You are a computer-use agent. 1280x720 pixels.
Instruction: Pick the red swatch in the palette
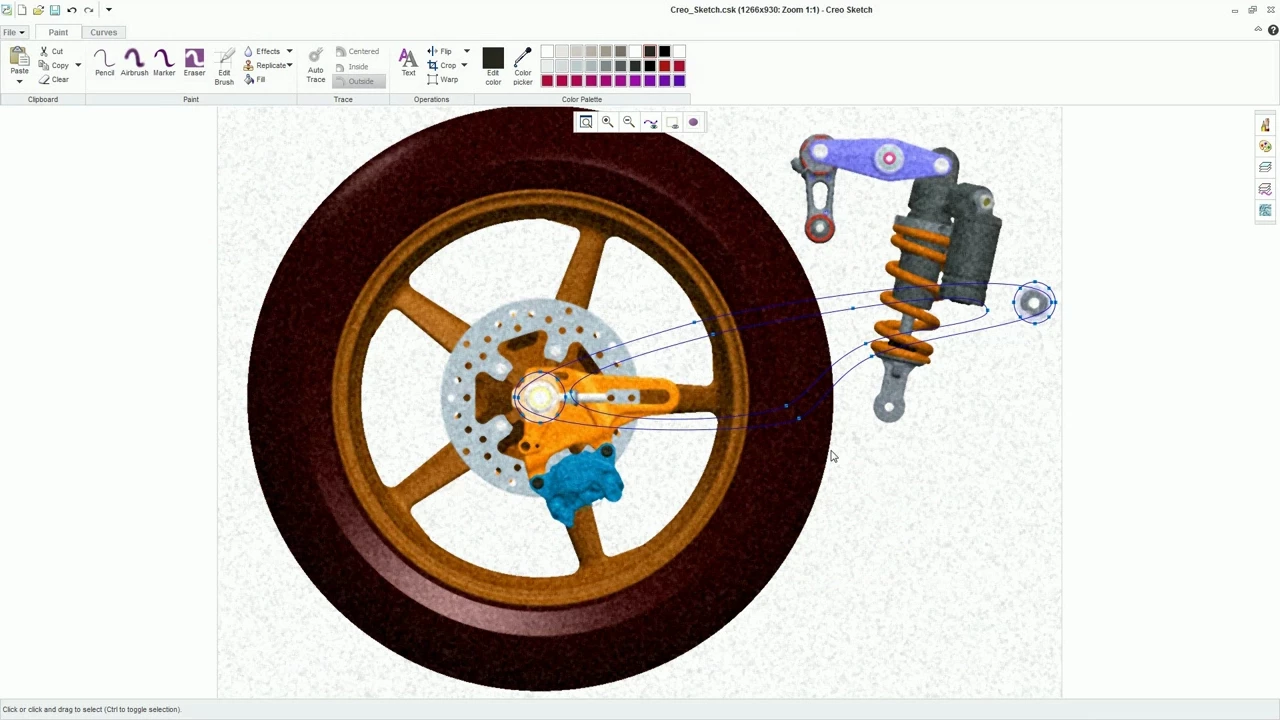[x=664, y=66]
